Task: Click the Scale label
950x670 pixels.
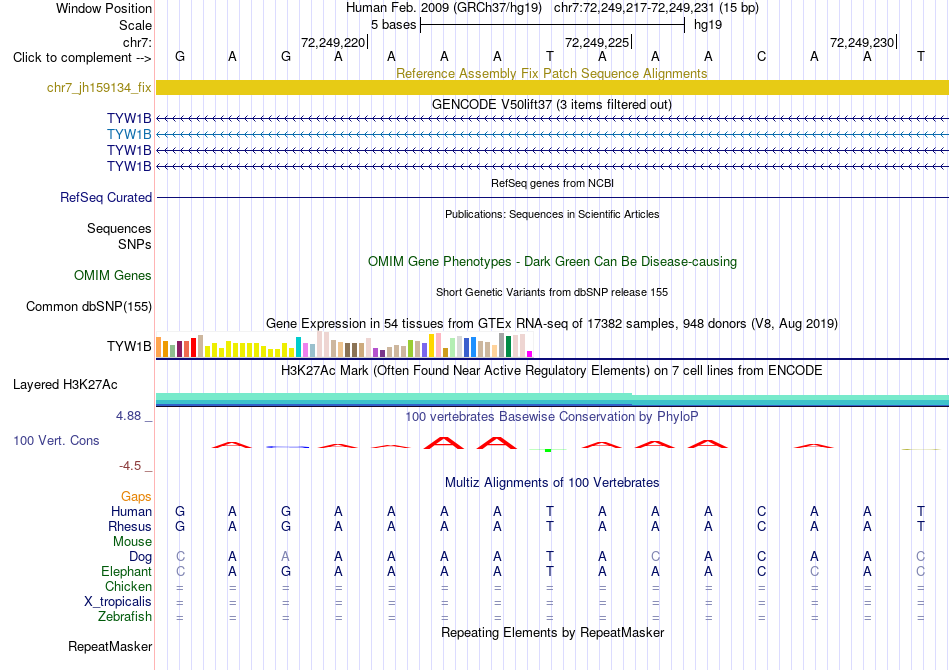Action: (x=135, y=25)
